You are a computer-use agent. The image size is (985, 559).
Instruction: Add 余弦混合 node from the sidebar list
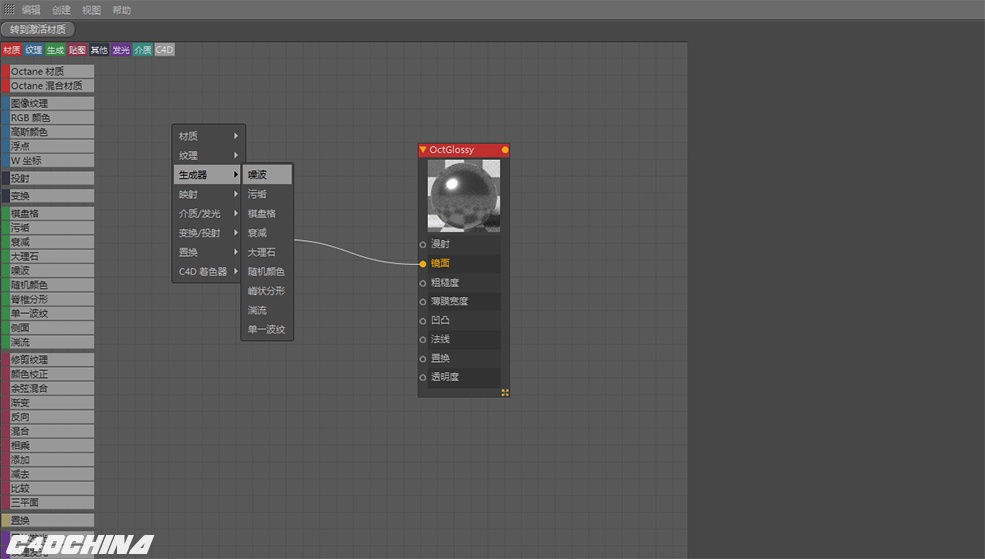coord(48,388)
